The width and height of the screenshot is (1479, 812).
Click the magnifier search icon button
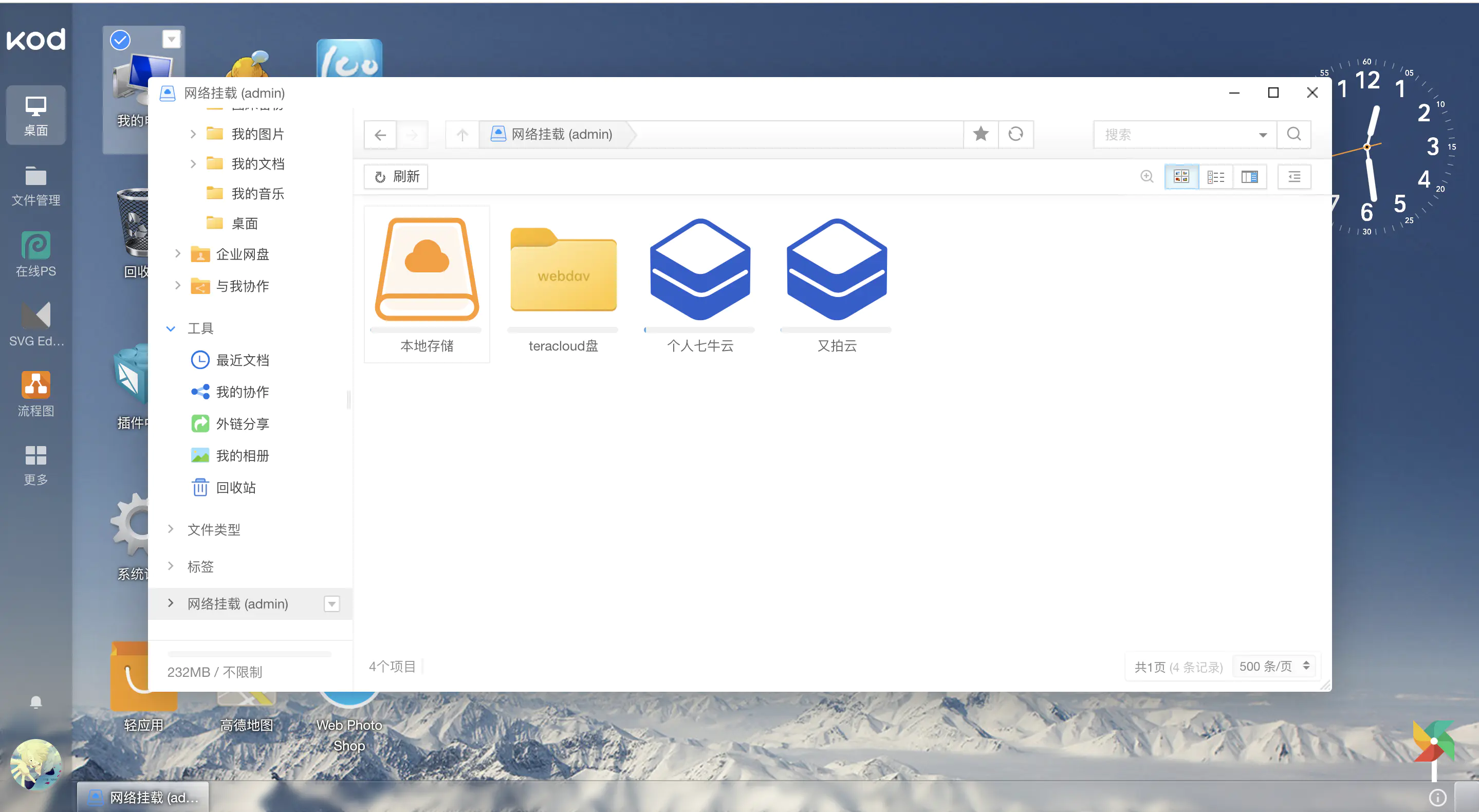[1293, 134]
